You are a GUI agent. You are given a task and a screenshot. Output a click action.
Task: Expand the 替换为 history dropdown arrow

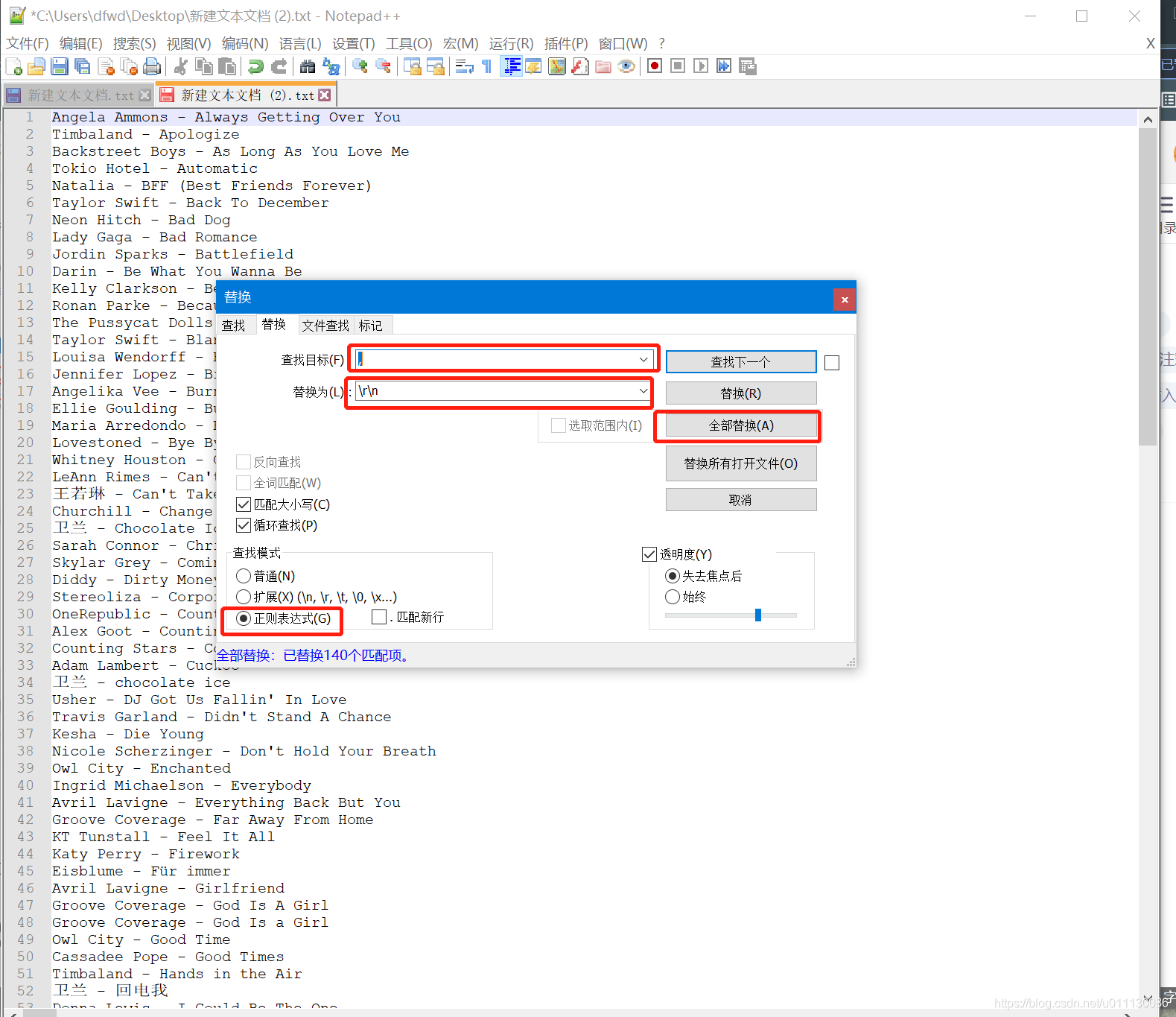click(643, 391)
